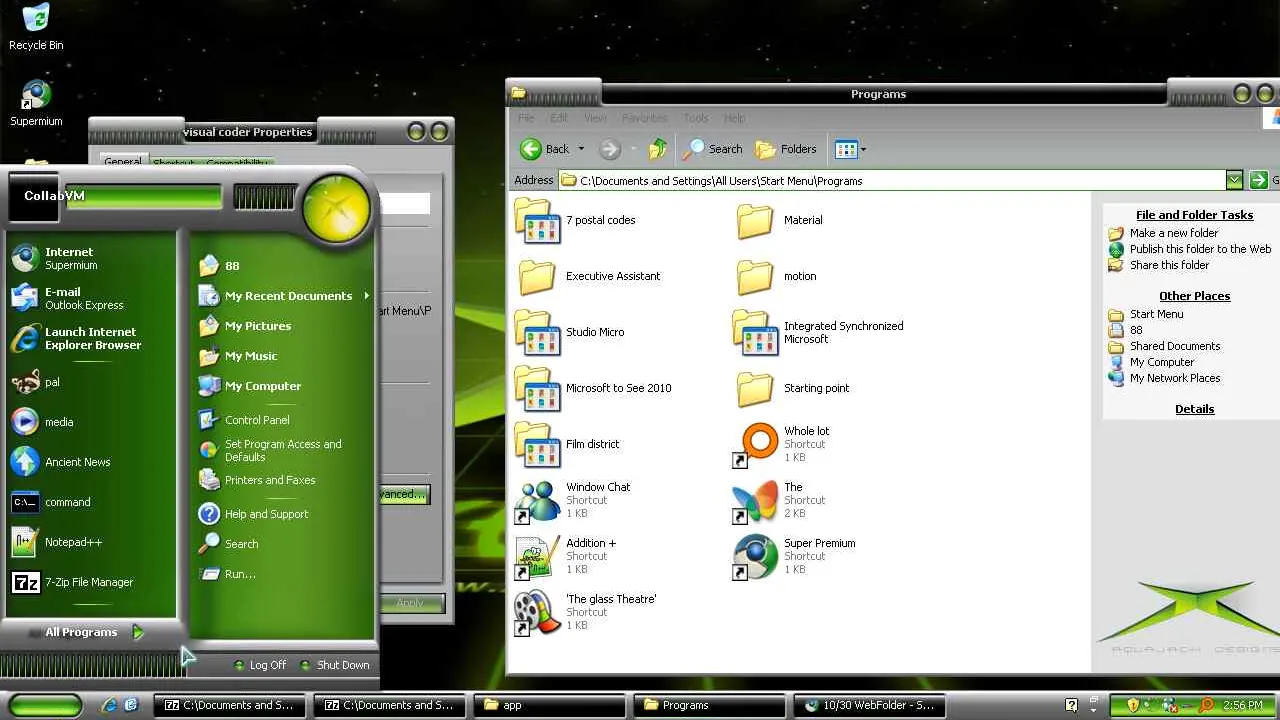Open the pal raccoon program

pyautogui.click(x=92, y=382)
